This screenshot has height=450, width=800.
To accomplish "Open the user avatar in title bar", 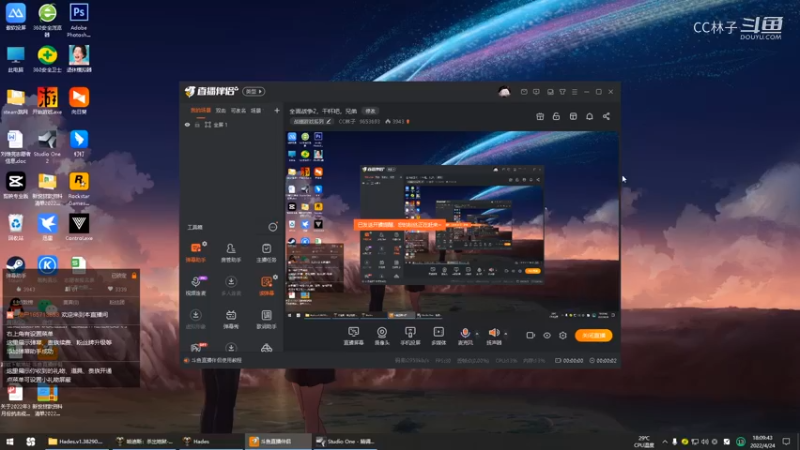I will point(504,92).
